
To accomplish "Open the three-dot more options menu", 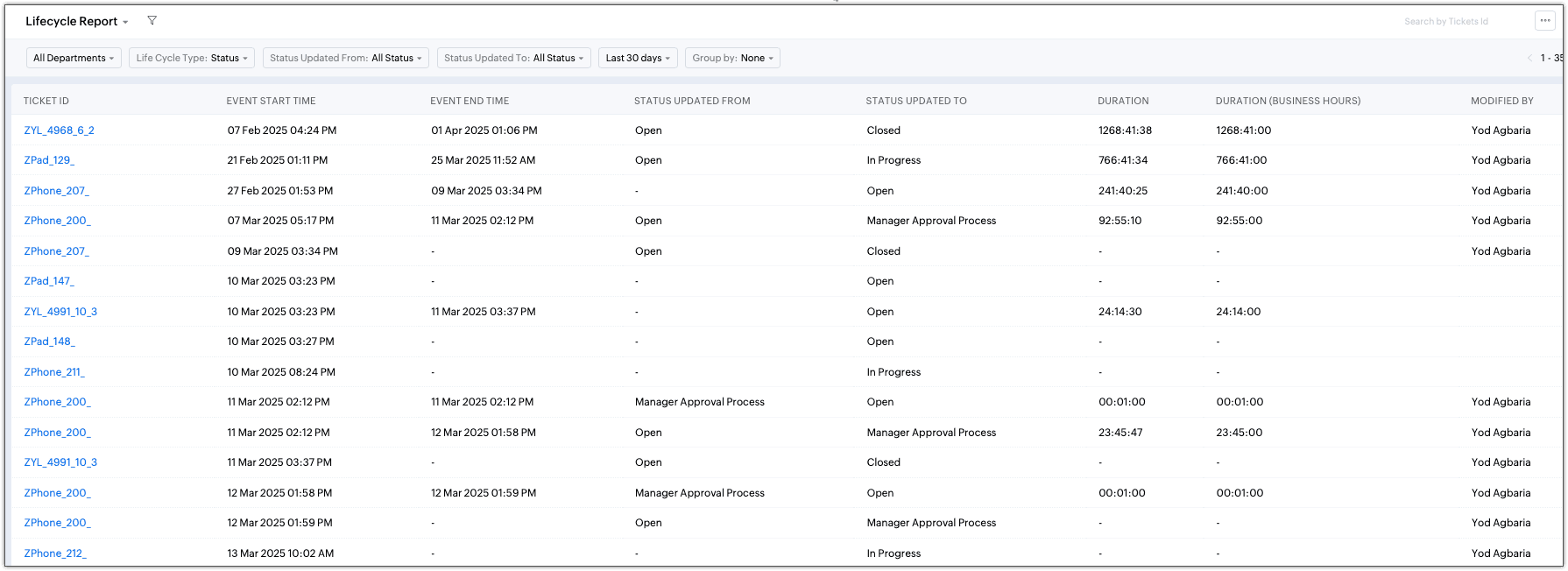I will pos(1544,21).
